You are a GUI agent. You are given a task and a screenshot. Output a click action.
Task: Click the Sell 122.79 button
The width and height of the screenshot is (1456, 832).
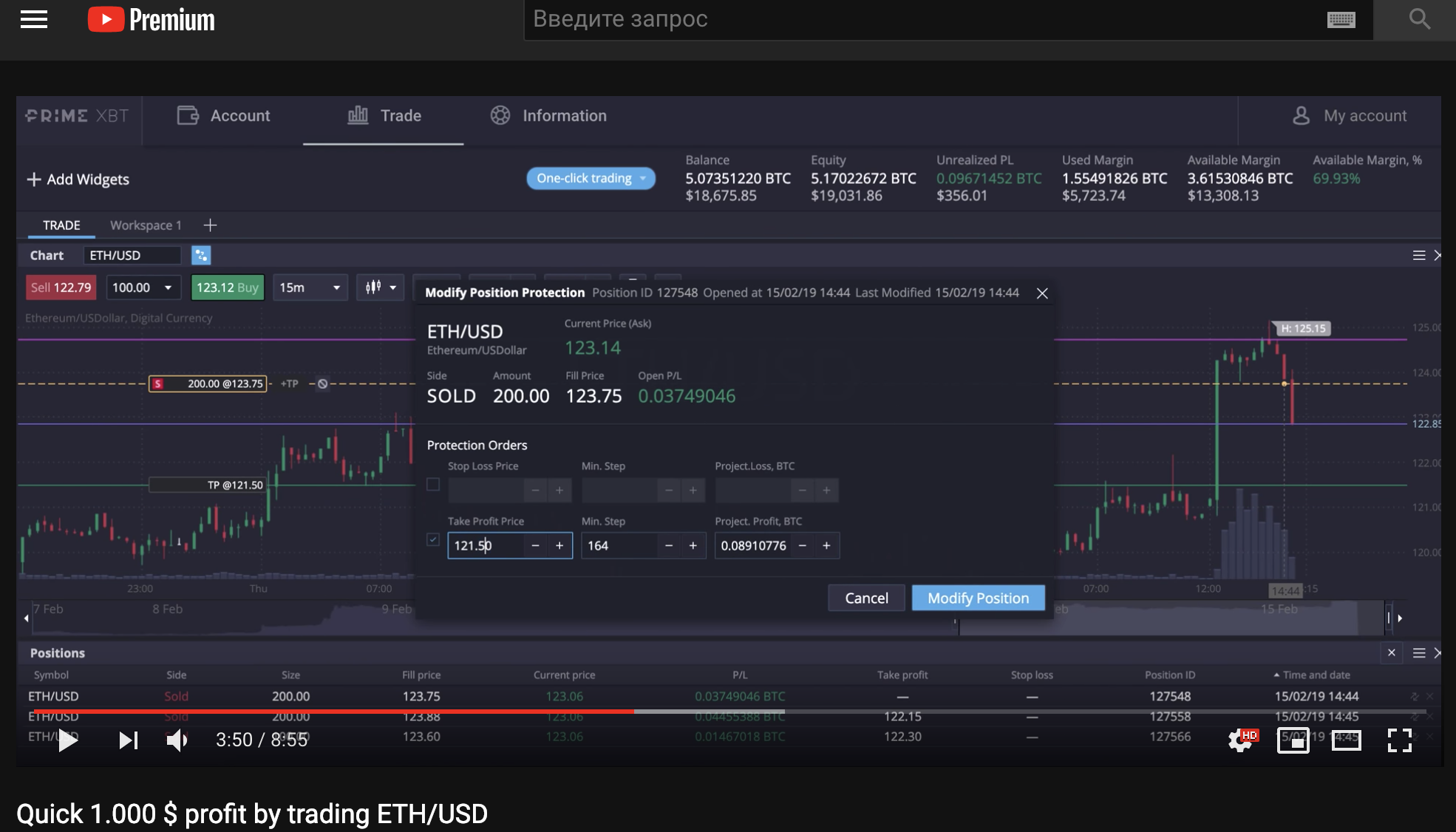coord(61,287)
